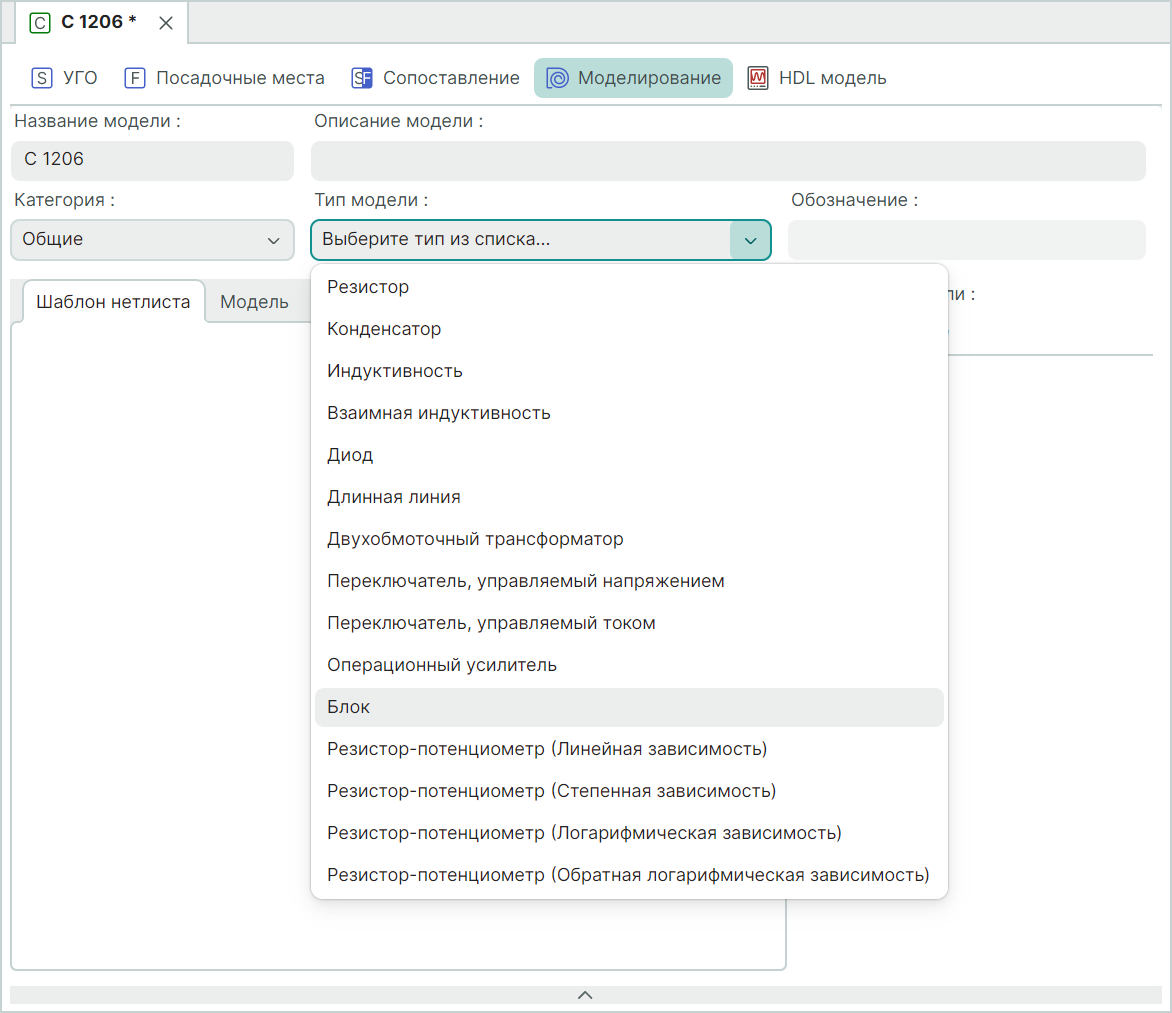Switch to Посадочные места tab
The image size is (1172, 1013).
pyautogui.click(x=225, y=78)
